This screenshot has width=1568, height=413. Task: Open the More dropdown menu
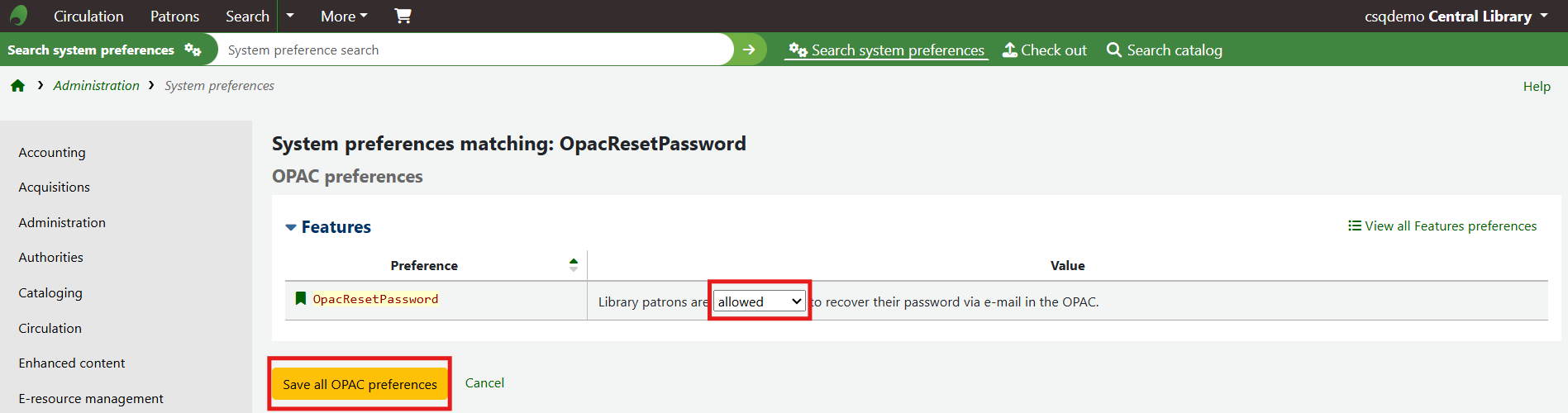(344, 16)
